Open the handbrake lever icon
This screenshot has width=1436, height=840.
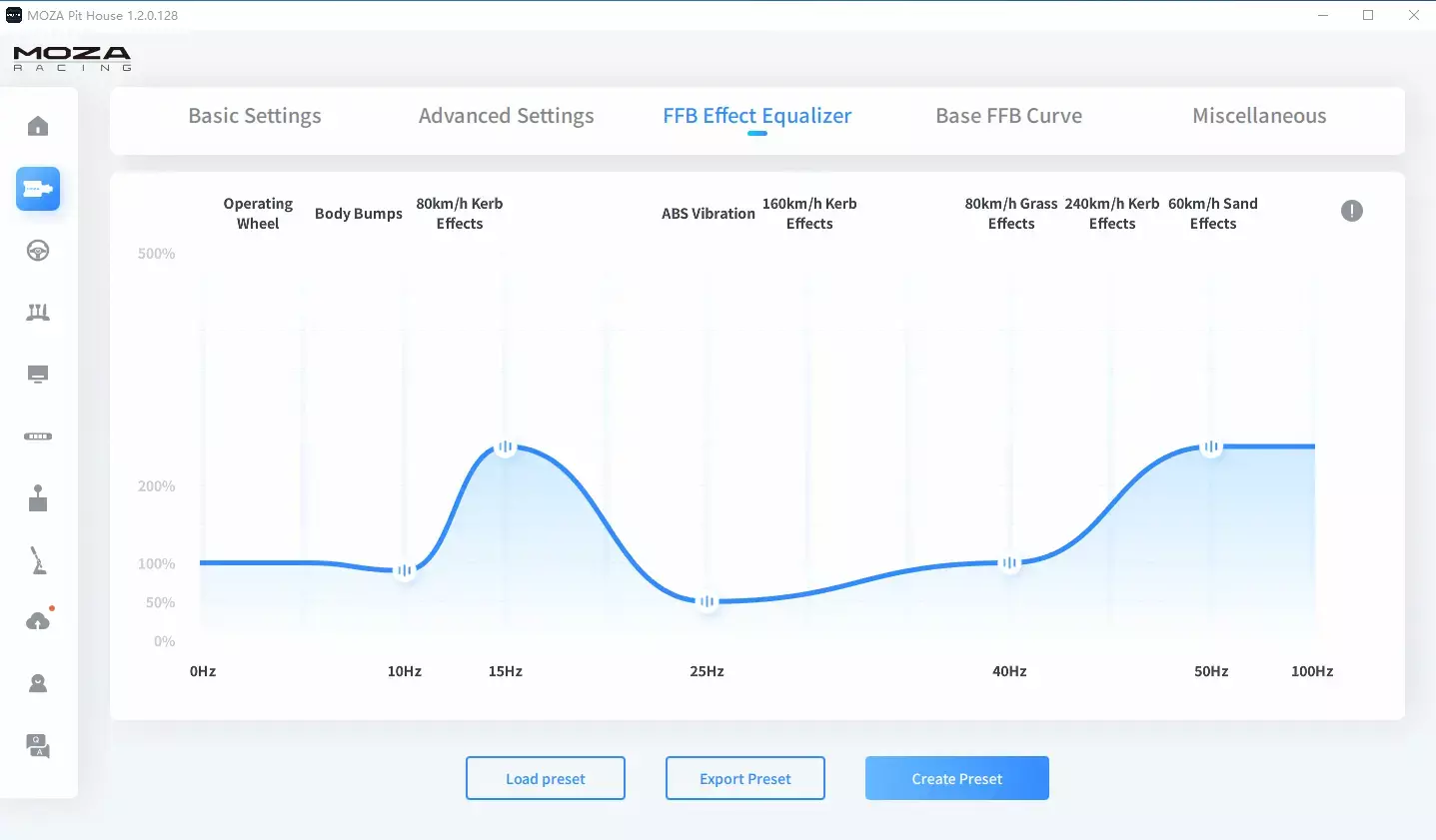[38, 560]
